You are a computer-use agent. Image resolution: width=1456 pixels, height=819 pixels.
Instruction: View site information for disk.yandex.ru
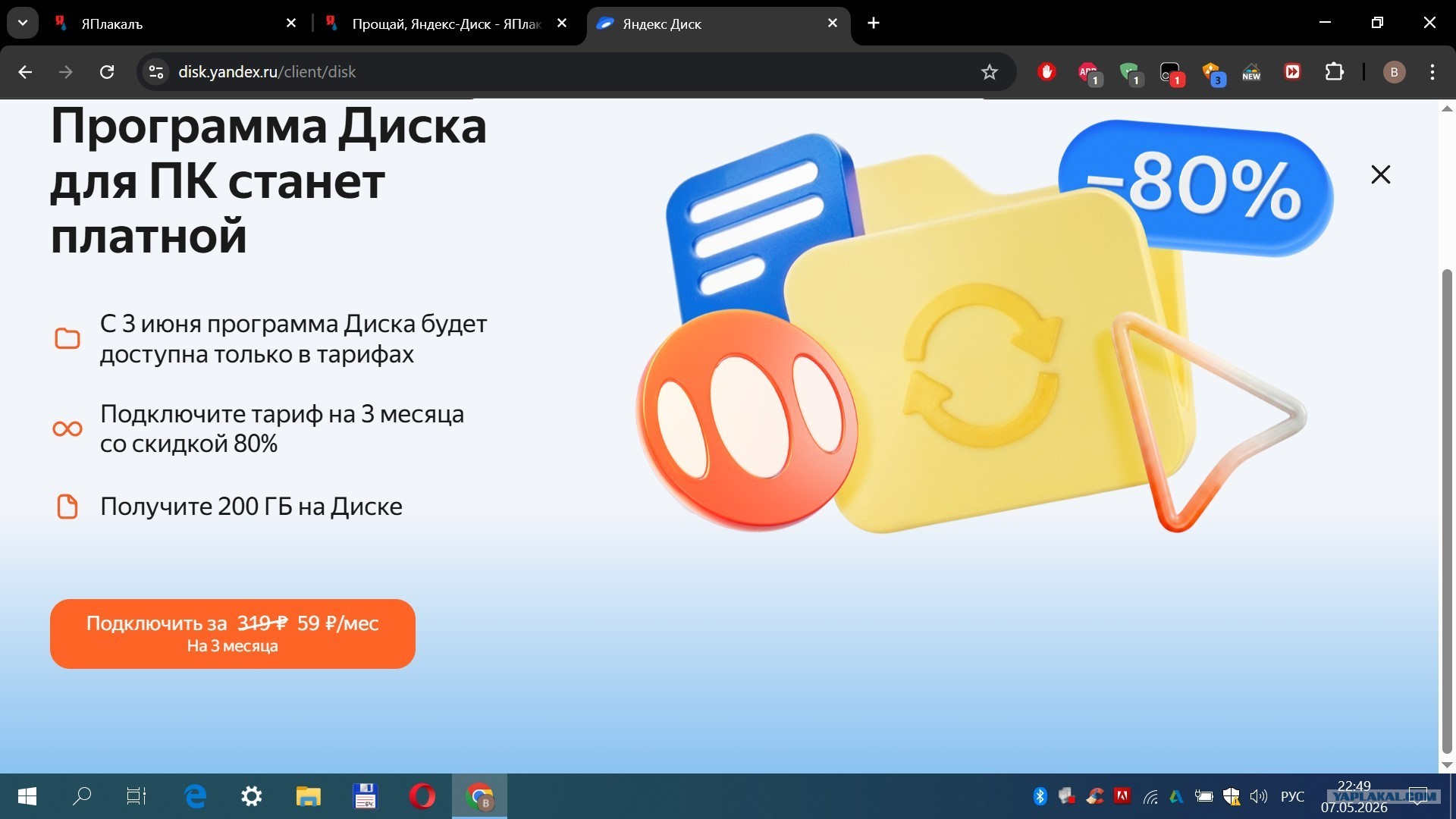point(156,72)
